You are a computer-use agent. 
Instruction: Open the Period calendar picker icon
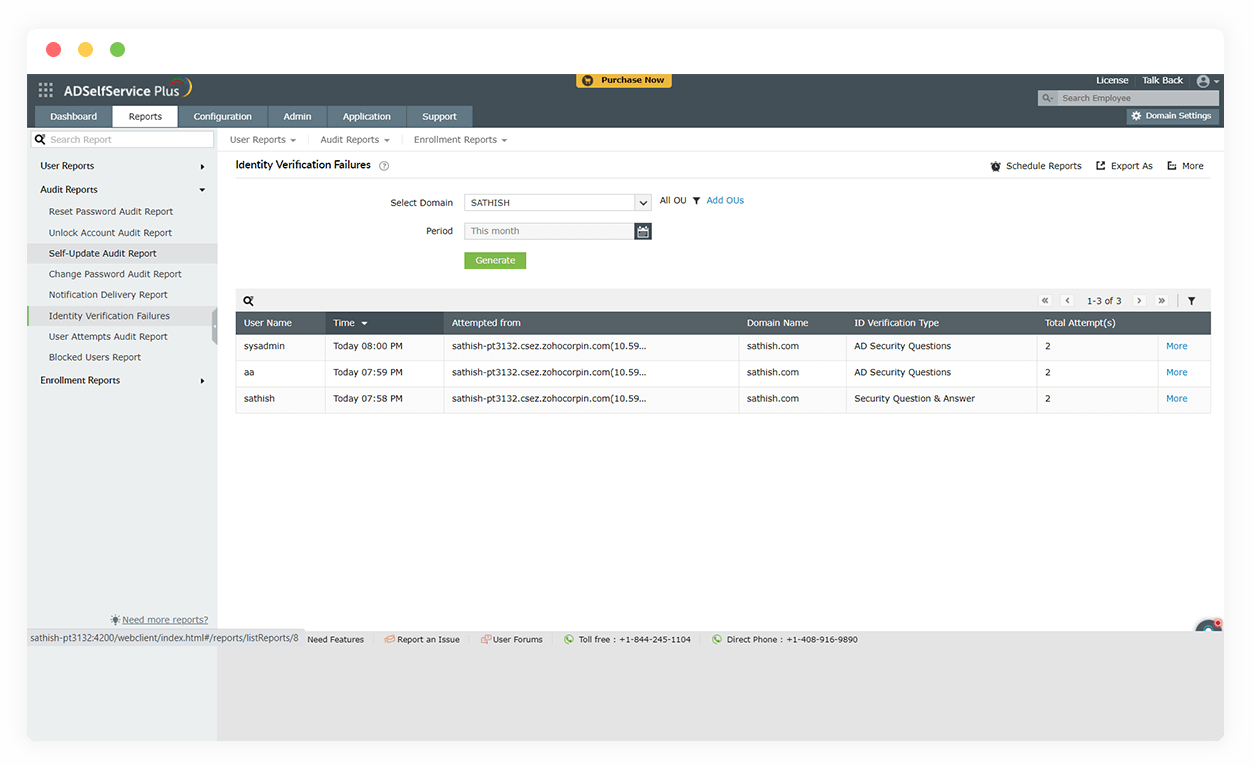coord(643,231)
